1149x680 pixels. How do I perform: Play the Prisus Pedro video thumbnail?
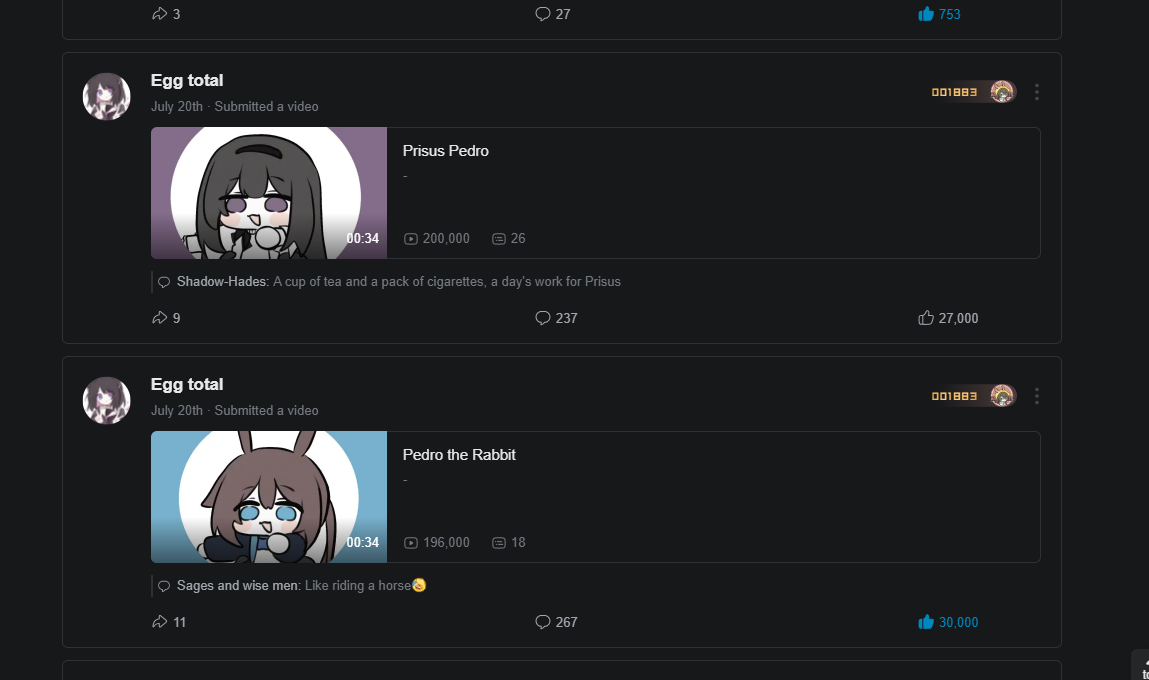(x=269, y=193)
